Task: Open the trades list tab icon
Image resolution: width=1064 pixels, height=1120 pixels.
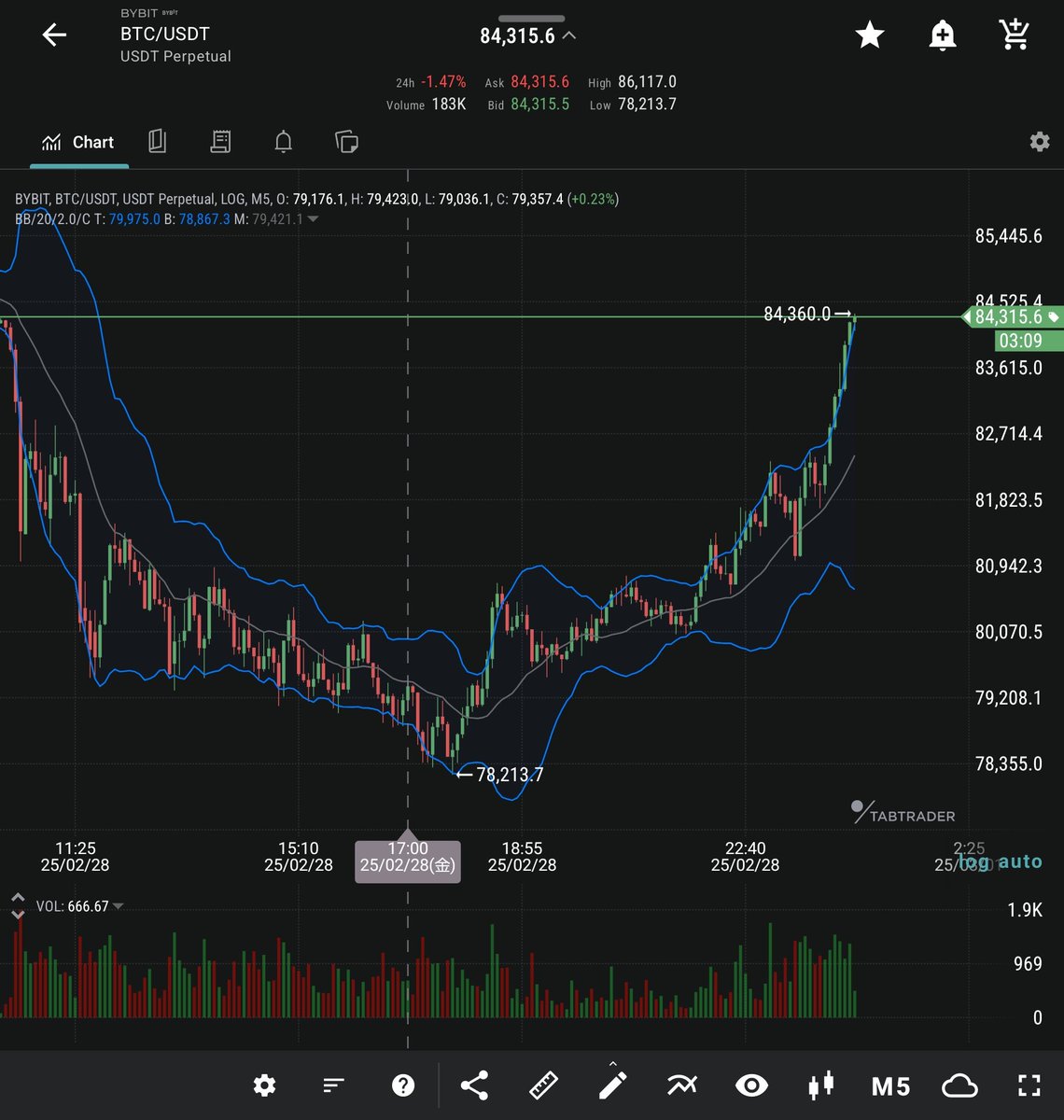Action: [220, 142]
